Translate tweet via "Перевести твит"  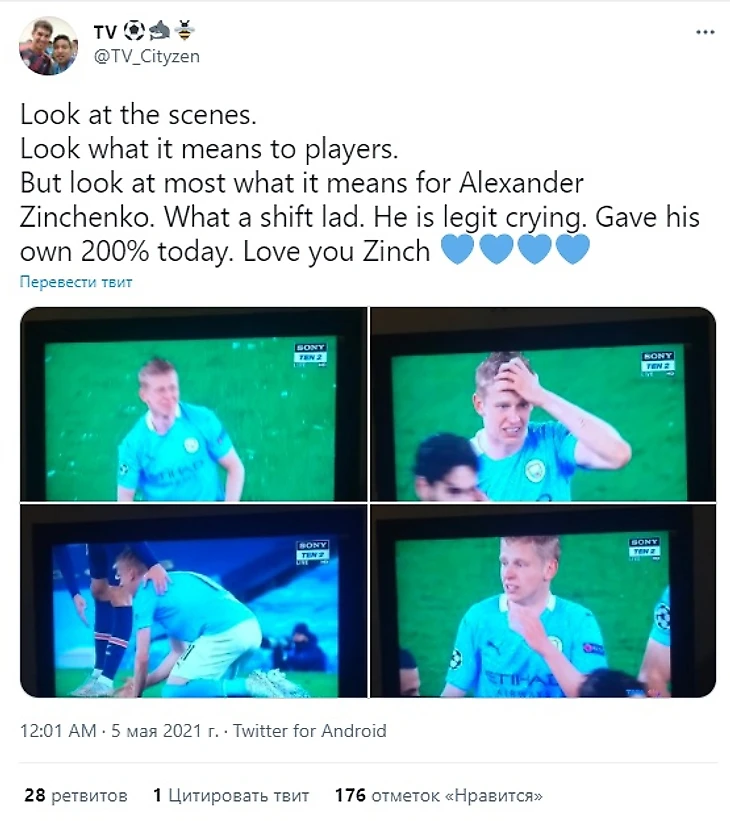point(76,282)
